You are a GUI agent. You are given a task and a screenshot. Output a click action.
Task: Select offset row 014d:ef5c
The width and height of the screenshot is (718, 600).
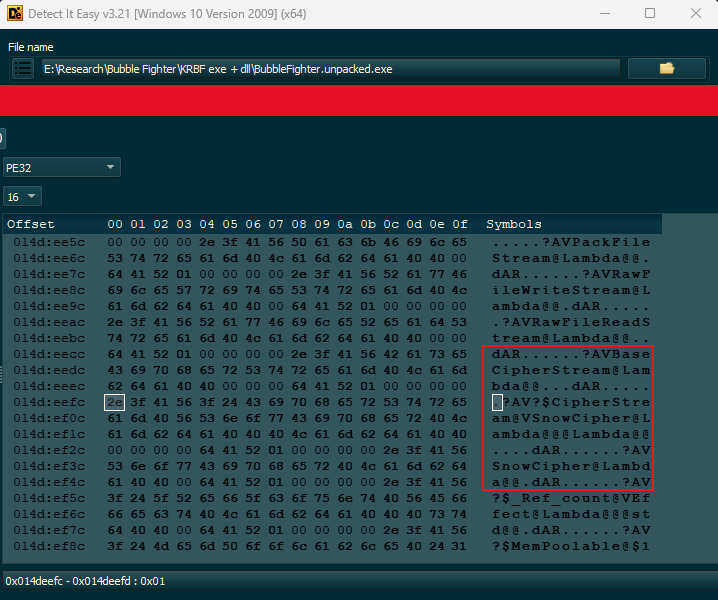click(49, 498)
